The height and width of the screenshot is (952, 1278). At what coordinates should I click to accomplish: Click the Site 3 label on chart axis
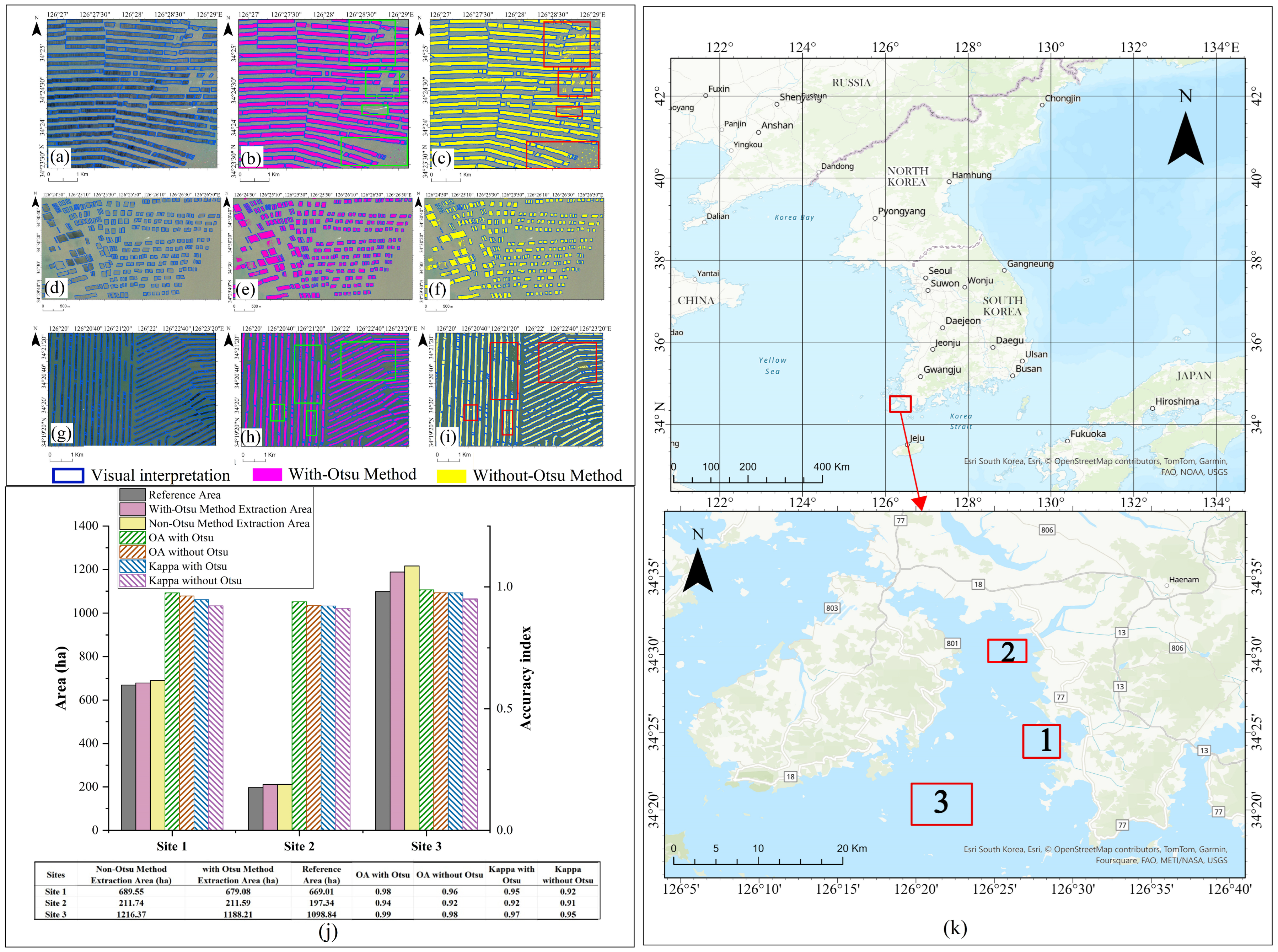coord(426,846)
